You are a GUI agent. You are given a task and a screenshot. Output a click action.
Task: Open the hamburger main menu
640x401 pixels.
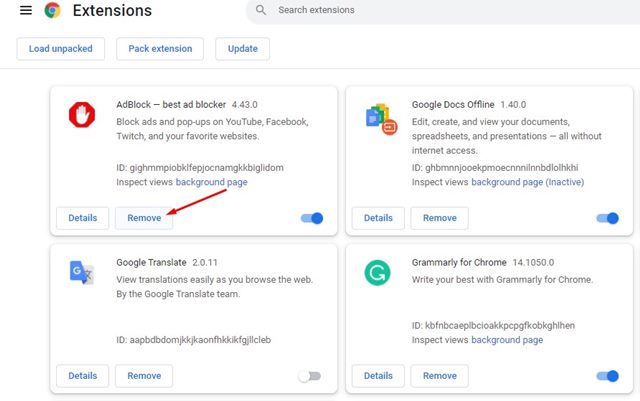pyautogui.click(x=25, y=11)
